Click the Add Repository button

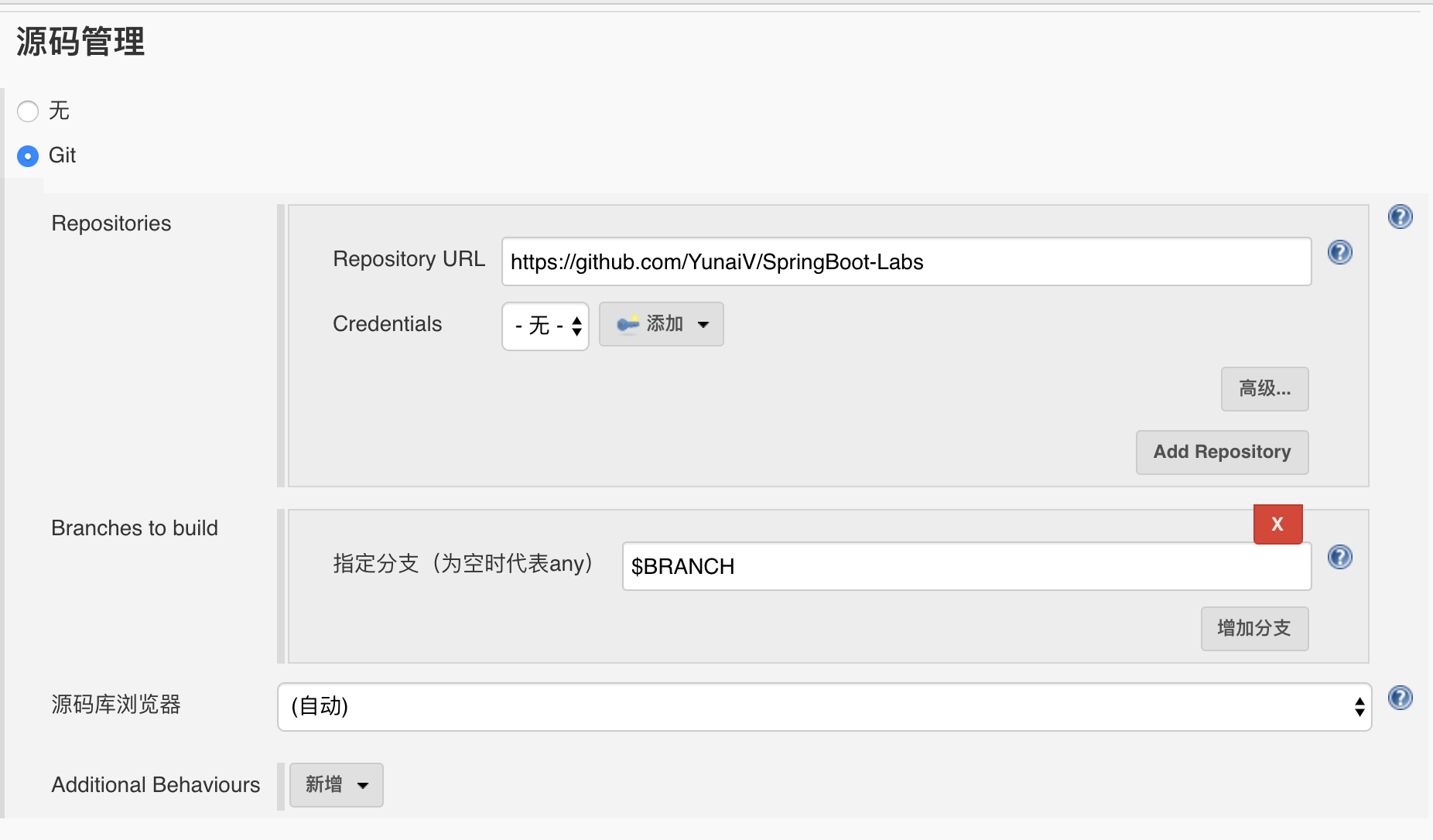1222,452
